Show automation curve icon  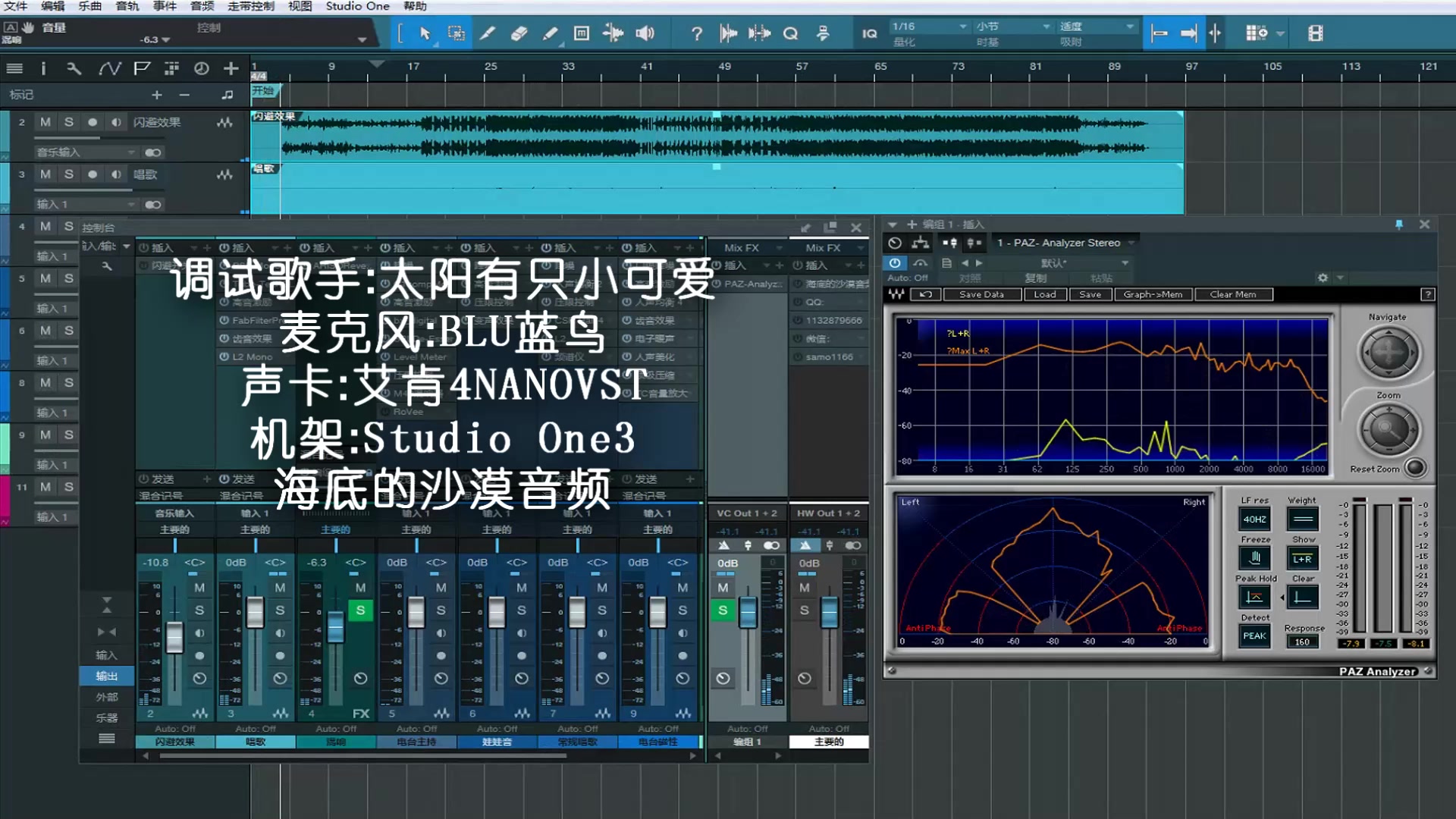[110, 68]
